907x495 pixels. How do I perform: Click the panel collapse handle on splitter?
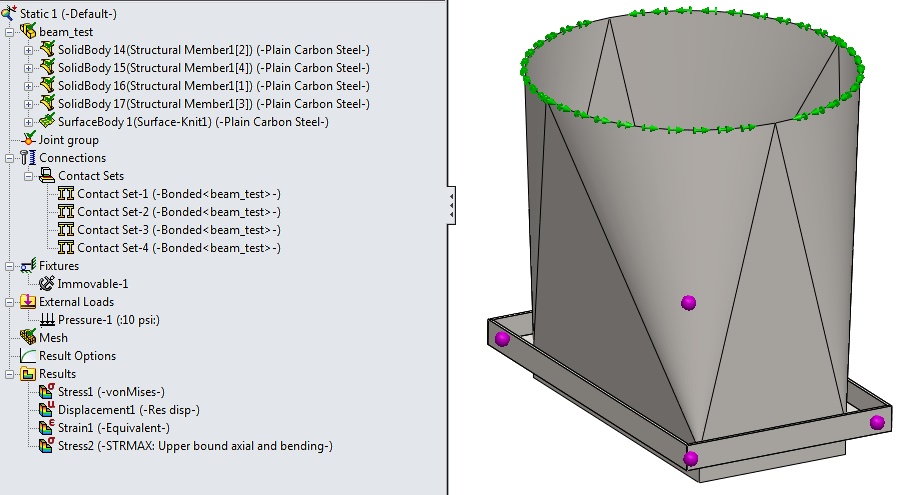tap(451, 205)
